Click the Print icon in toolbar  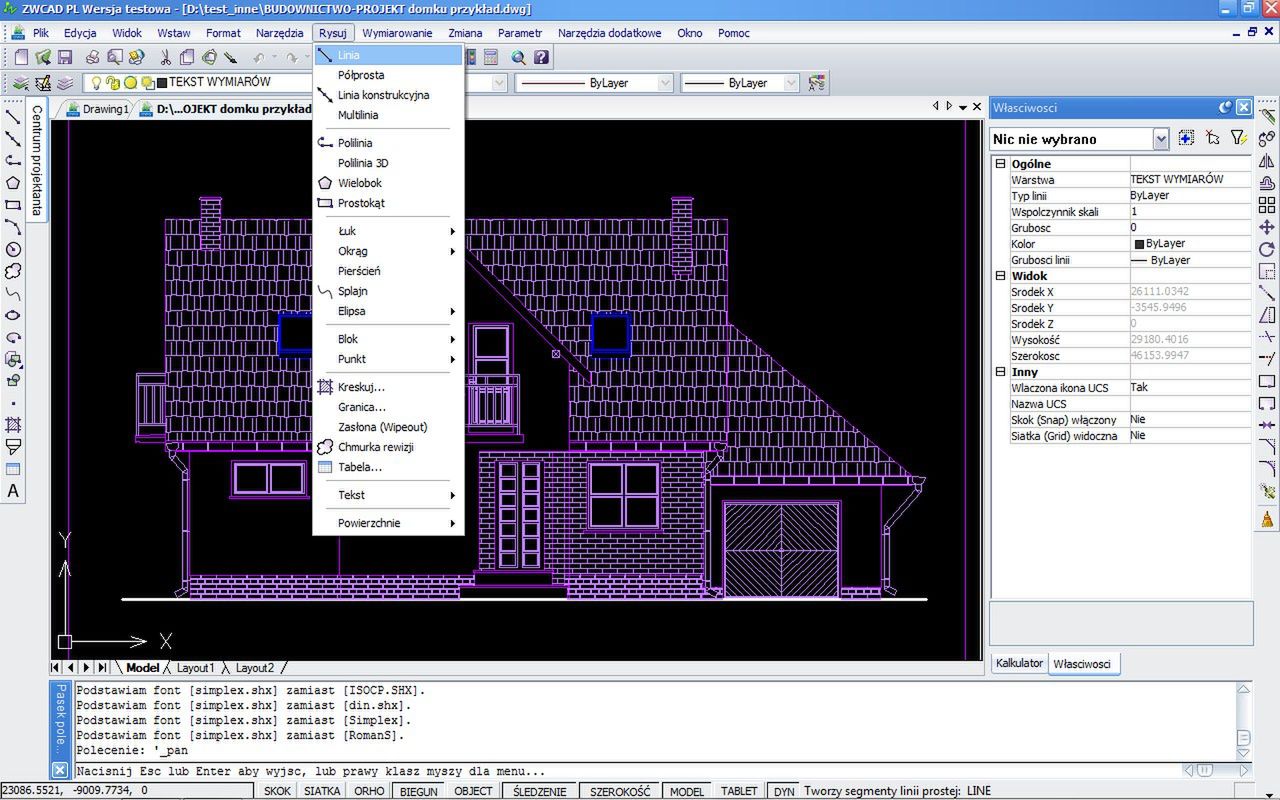click(x=92, y=58)
